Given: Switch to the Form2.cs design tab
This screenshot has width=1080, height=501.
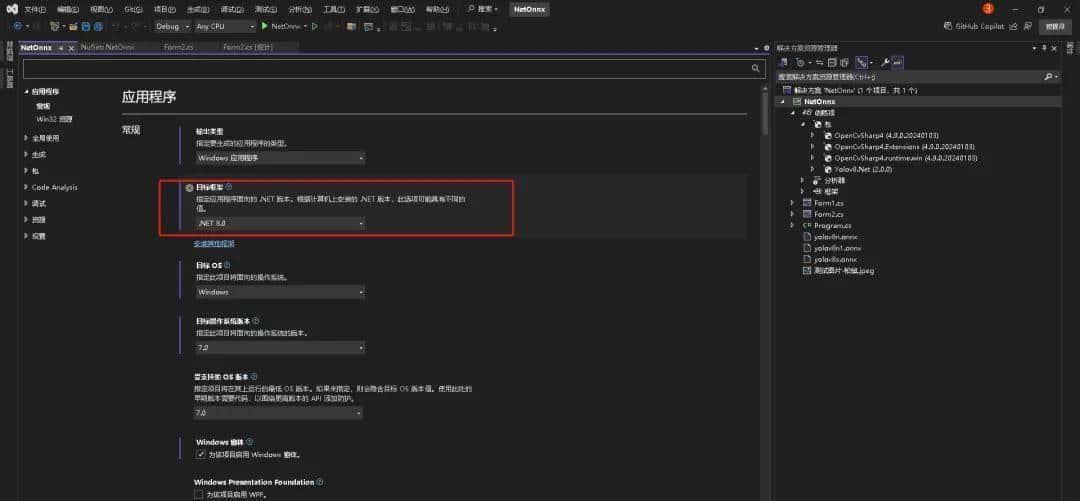Looking at the screenshot, I should (x=248, y=48).
